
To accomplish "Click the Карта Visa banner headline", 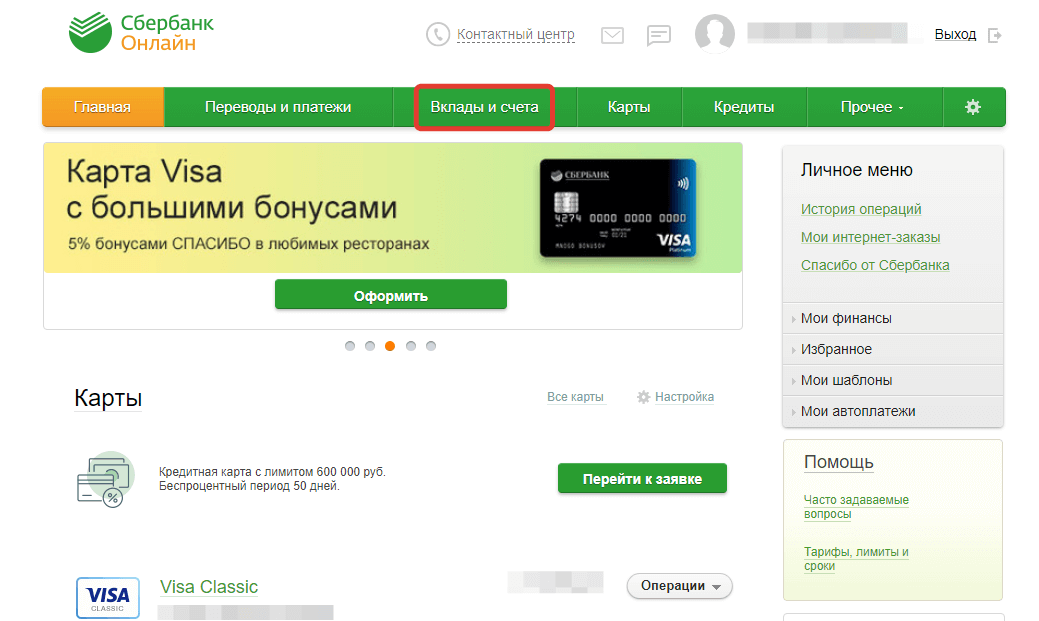I will tap(232, 190).
